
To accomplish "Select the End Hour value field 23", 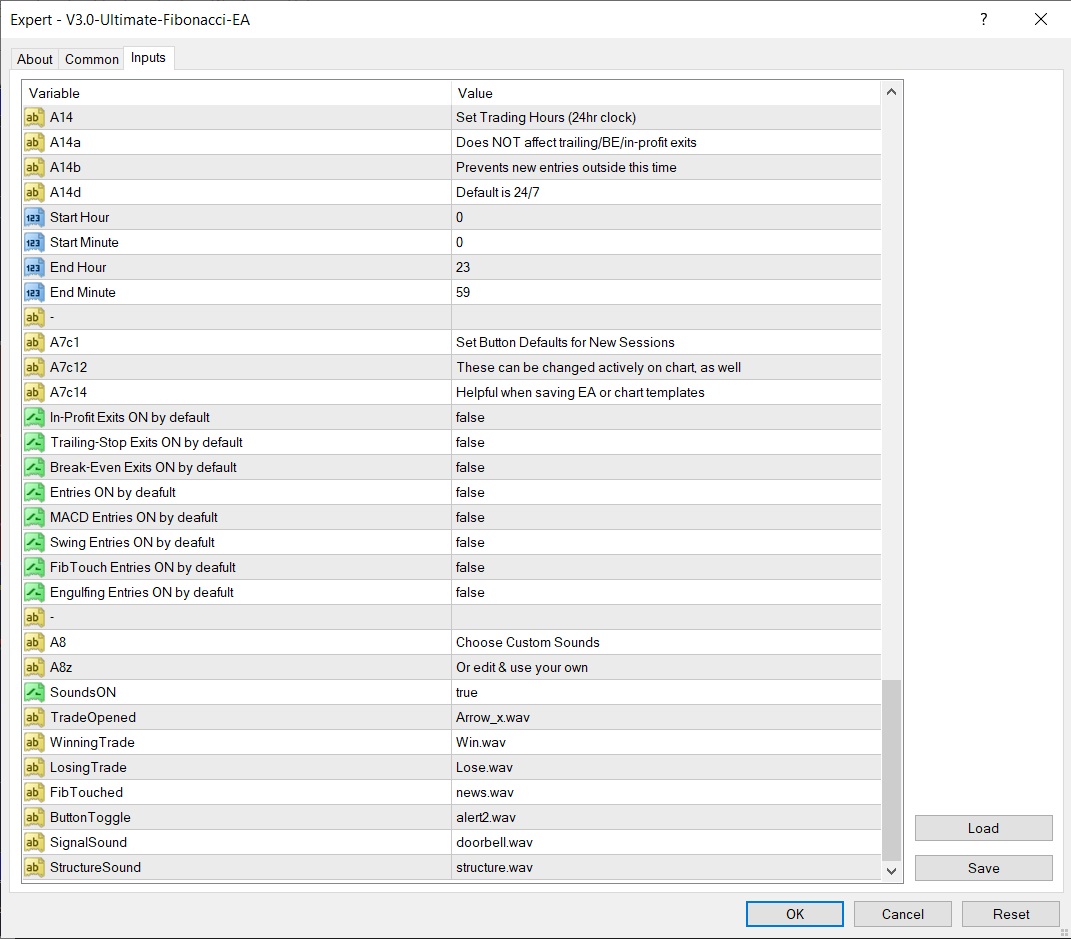I will (665, 267).
